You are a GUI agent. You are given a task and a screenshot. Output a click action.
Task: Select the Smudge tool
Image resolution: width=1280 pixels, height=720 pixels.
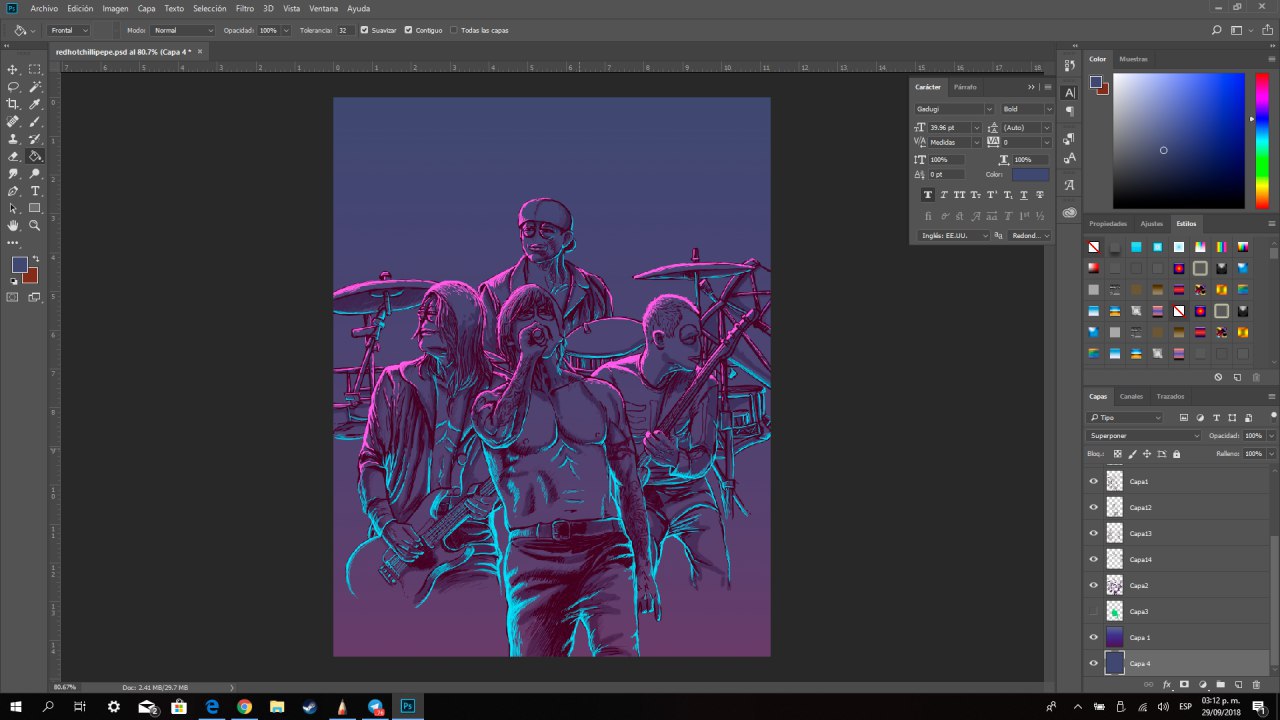(x=13, y=174)
